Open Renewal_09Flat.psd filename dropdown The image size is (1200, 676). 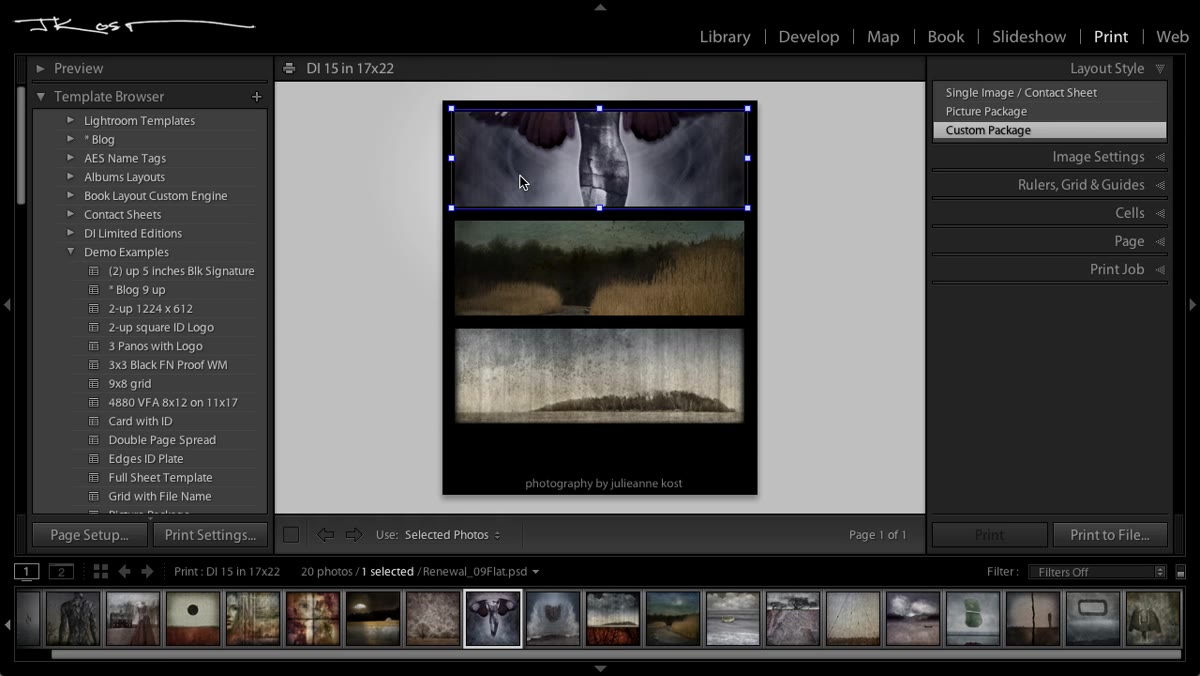click(x=481, y=572)
